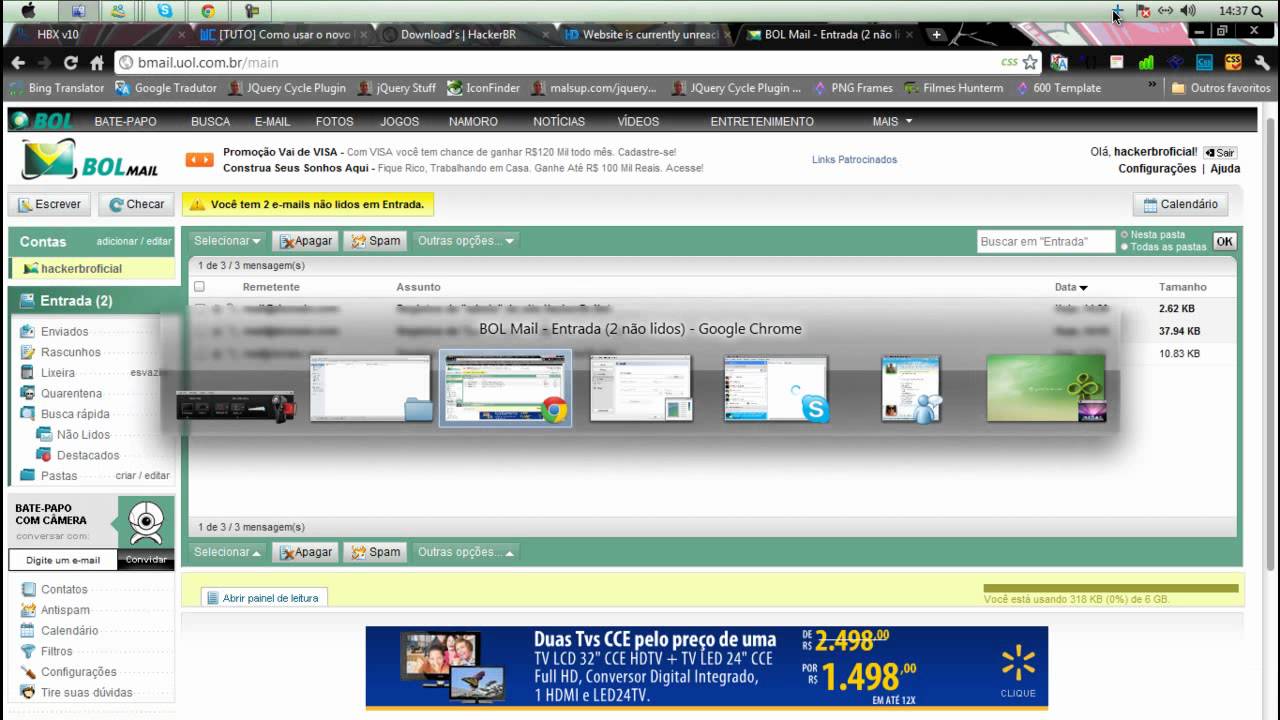Click Chrome reload page icon
The width and height of the screenshot is (1280, 720).
point(70,62)
